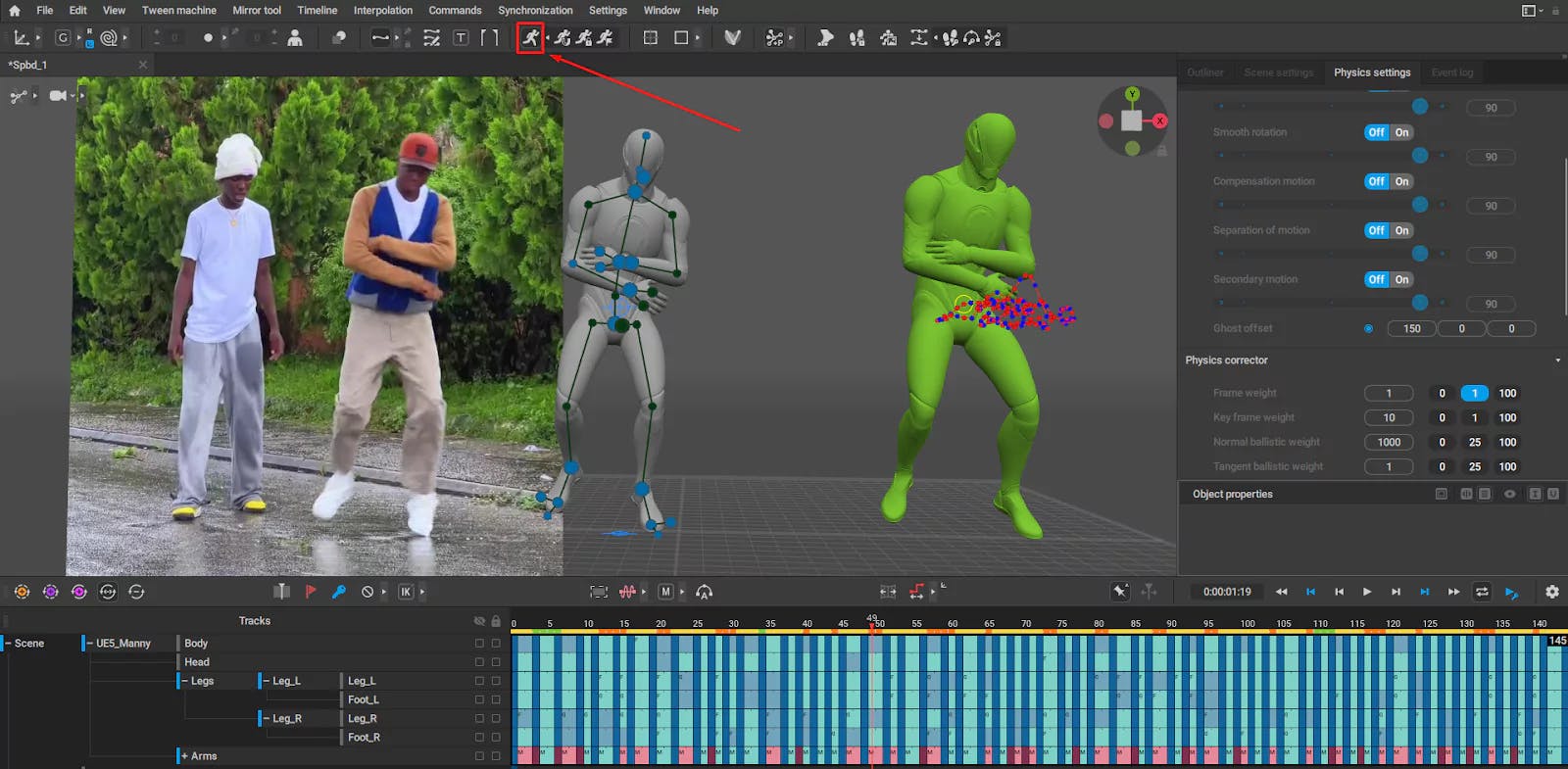Viewport: 1568px width, 769px height.
Task: Turn Compensation motion On
Action: pyautogui.click(x=1402, y=181)
